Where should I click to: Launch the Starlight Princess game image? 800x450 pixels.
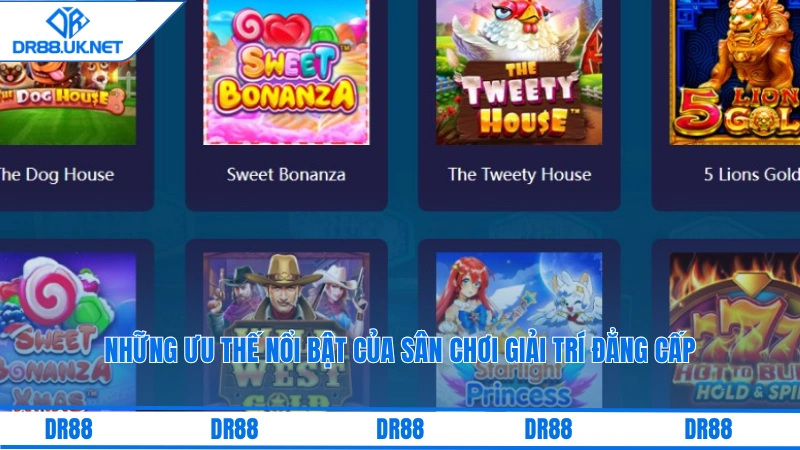[519, 331]
